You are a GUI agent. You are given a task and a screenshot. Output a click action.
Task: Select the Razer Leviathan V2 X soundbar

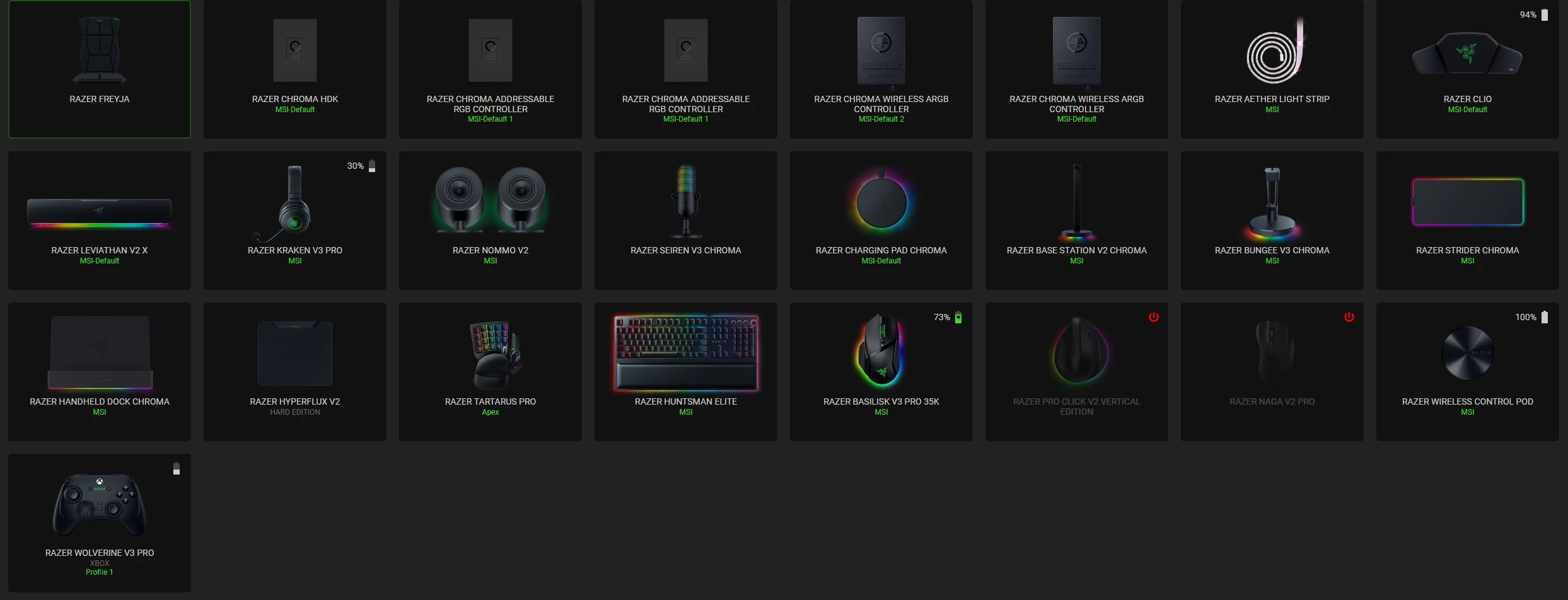[100, 221]
